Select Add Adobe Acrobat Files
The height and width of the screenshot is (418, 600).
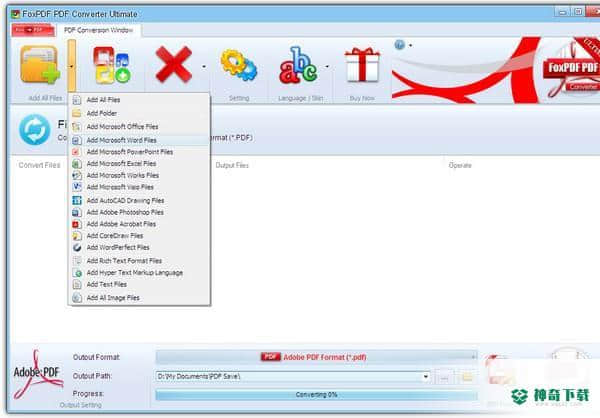click(x=139, y=224)
